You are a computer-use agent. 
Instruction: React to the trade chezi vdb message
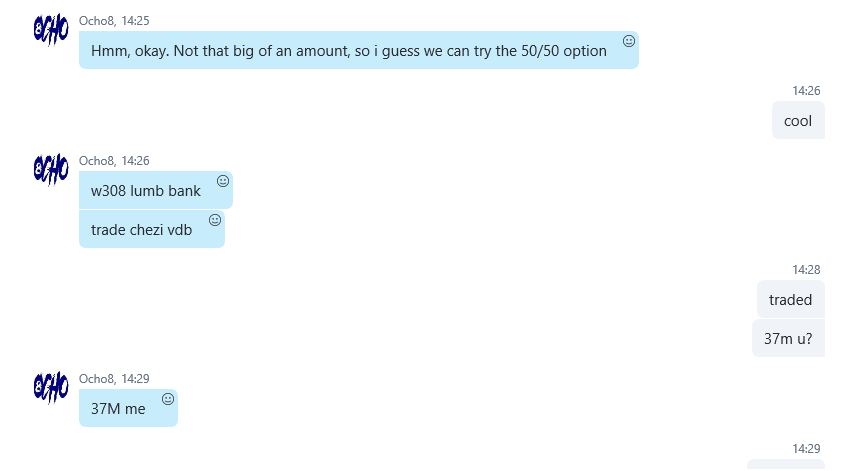(215, 220)
